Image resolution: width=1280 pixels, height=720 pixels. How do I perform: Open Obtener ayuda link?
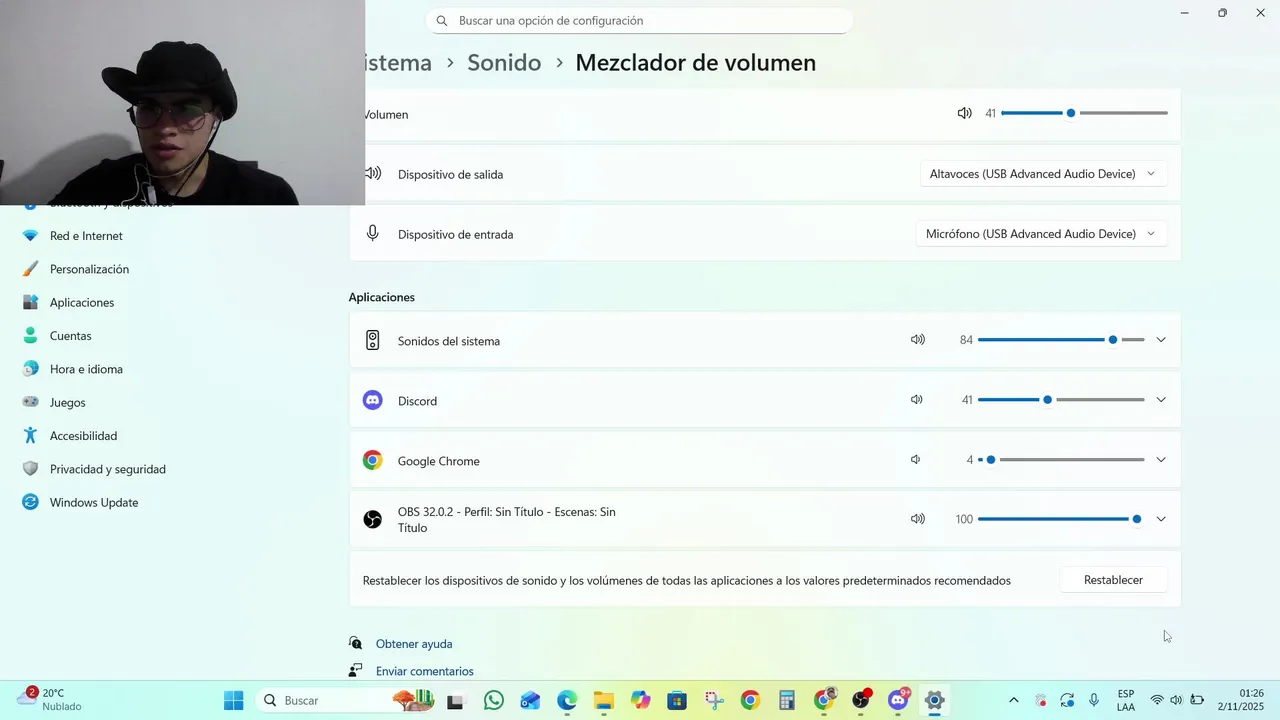[x=414, y=644]
